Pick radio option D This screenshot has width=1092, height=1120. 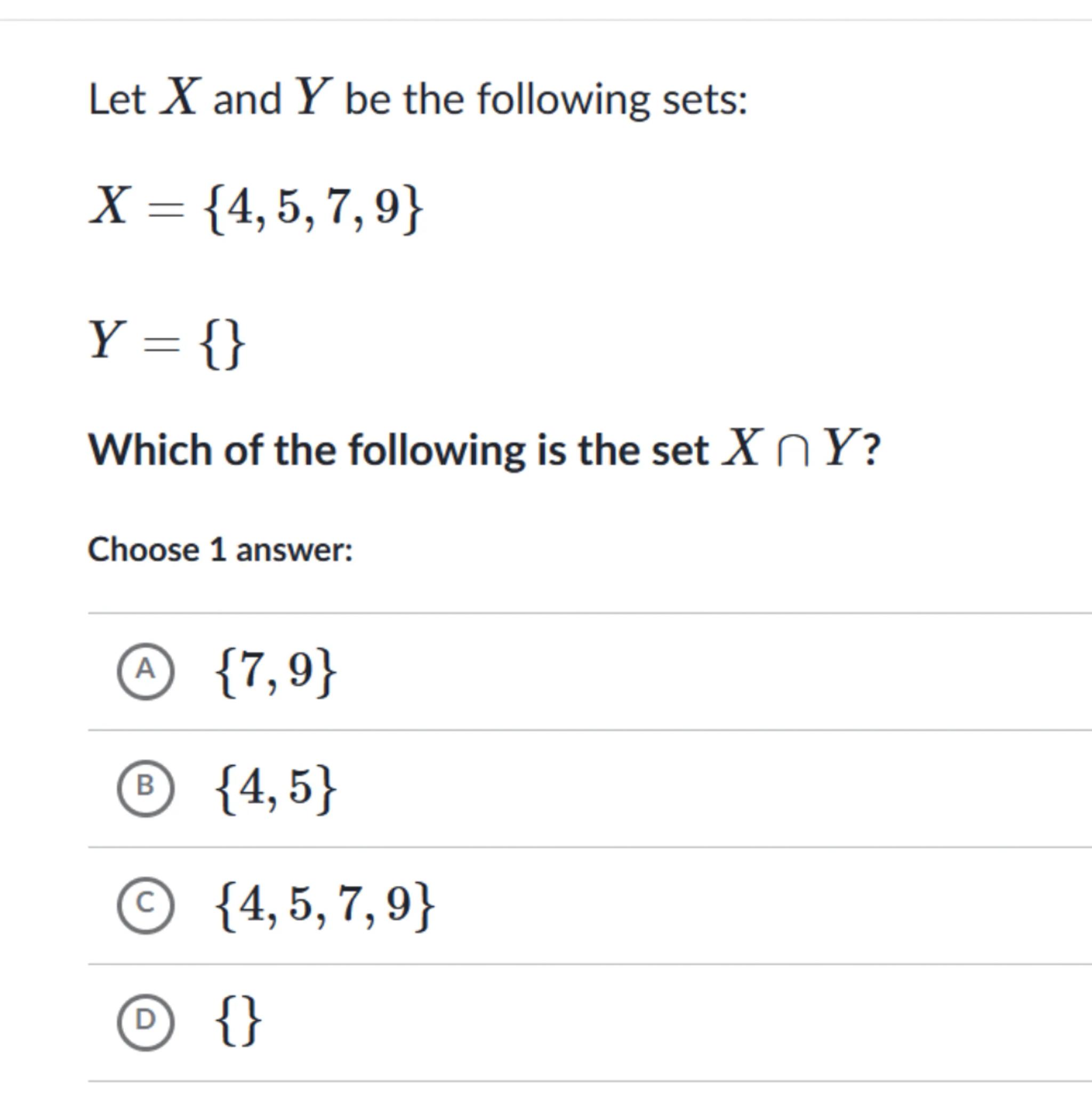coord(145,1021)
